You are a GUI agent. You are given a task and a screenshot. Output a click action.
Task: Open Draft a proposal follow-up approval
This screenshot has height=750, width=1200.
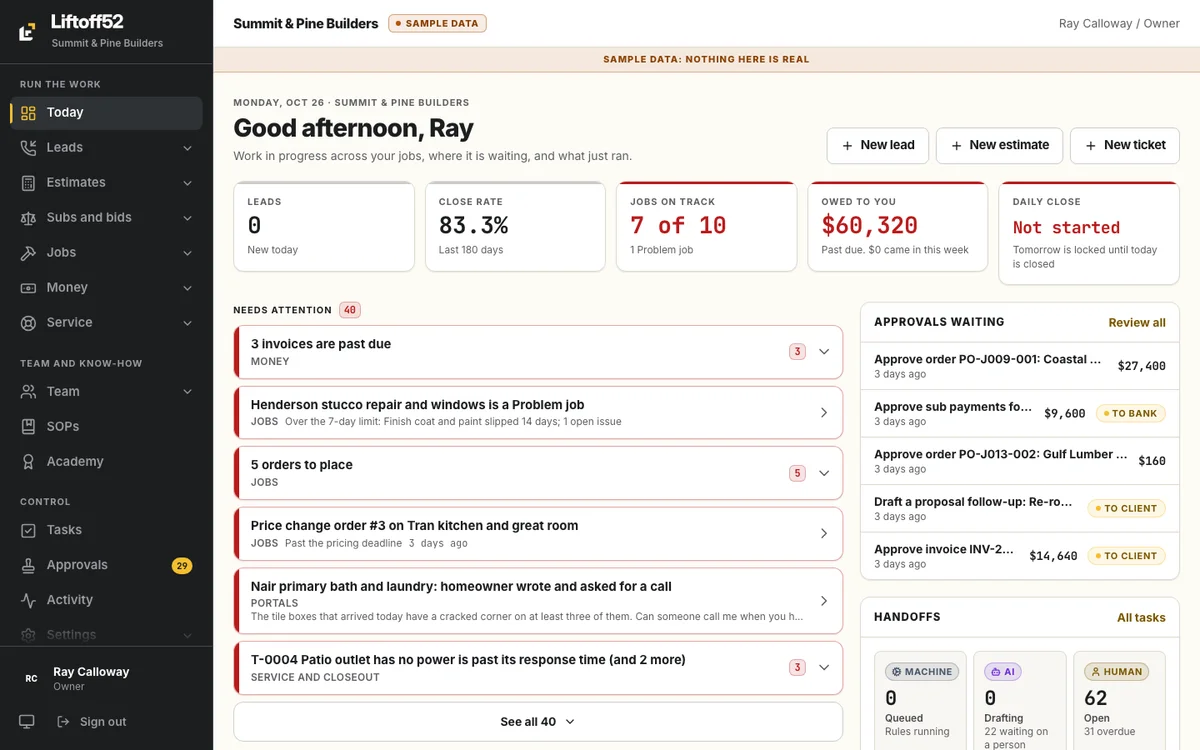(x=1020, y=509)
